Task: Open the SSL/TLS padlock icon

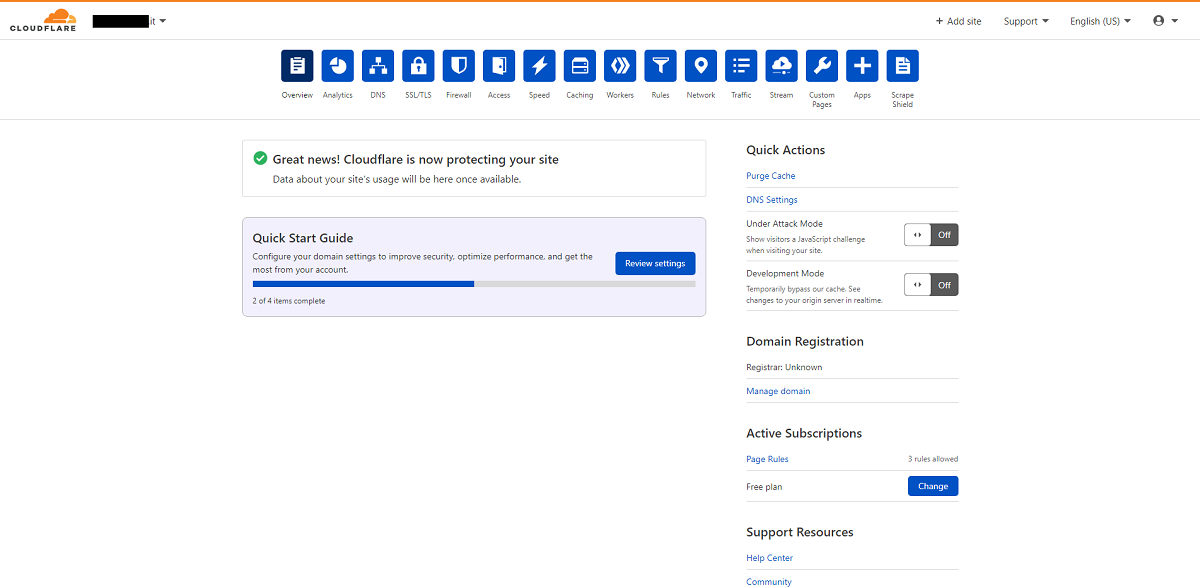Action: [x=418, y=66]
